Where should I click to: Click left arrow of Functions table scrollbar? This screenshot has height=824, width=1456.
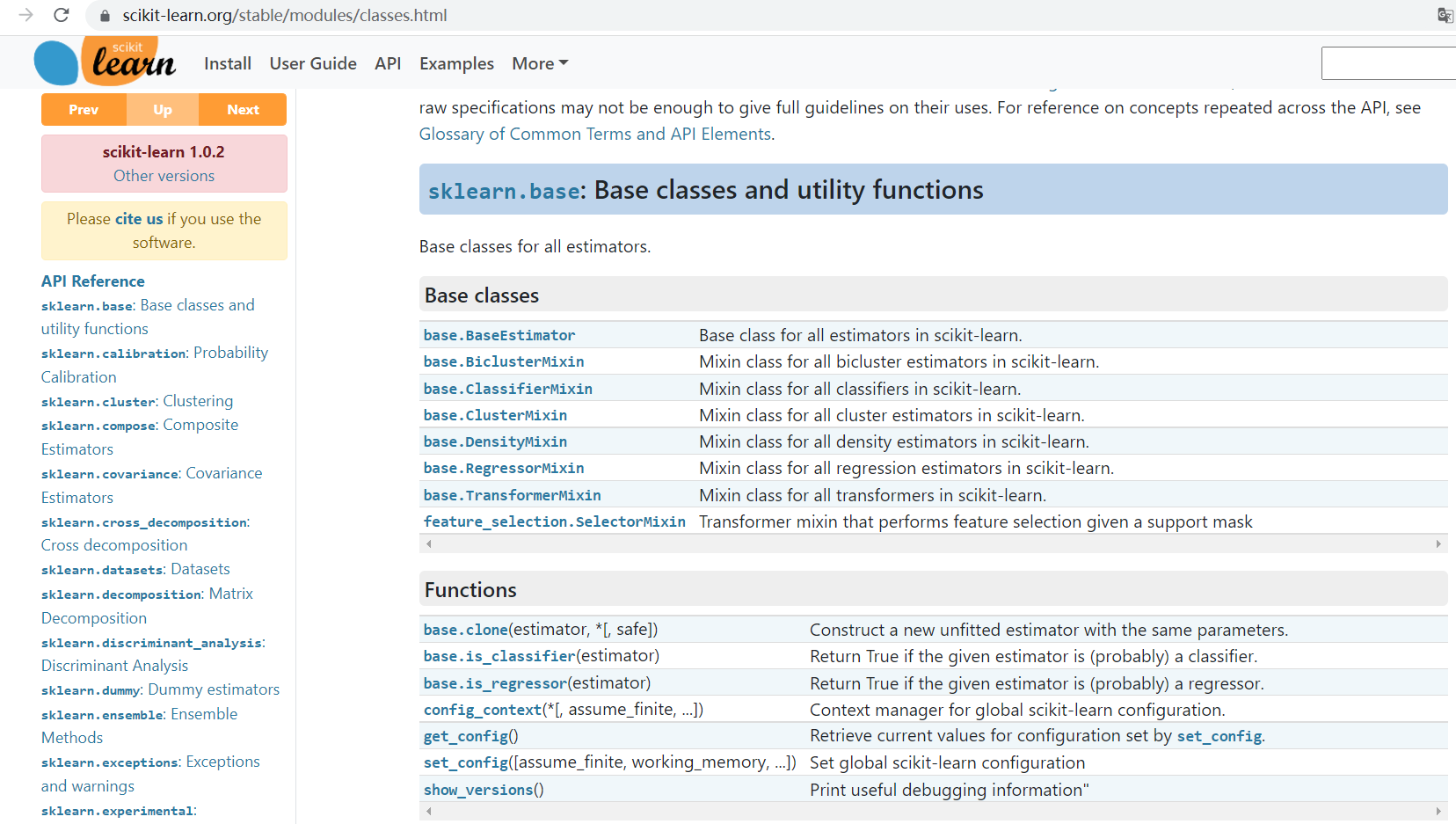point(429,812)
